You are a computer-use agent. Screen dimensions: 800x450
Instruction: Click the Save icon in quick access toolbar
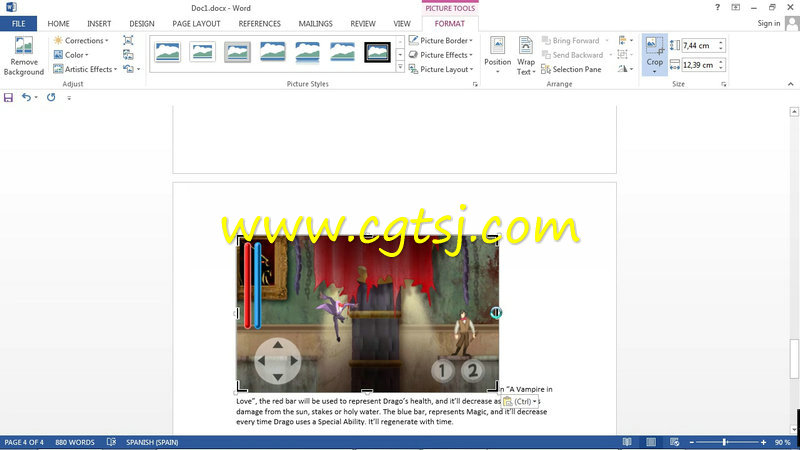click(8, 97)
